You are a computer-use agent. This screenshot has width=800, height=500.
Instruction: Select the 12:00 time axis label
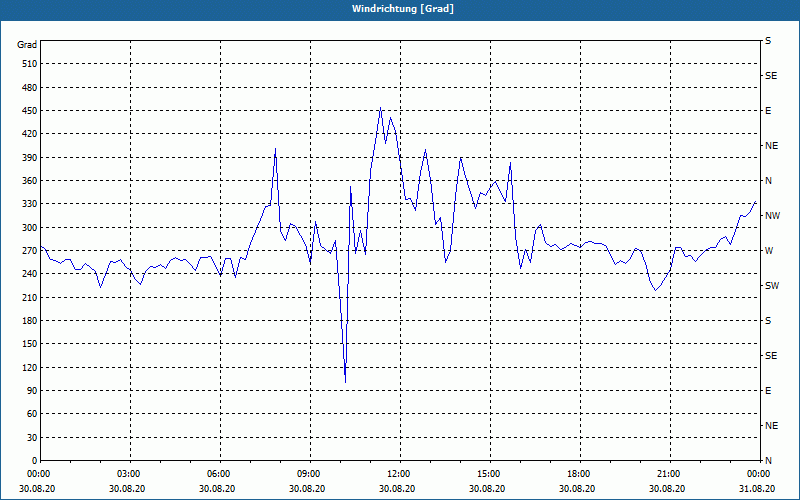point(397,474)
